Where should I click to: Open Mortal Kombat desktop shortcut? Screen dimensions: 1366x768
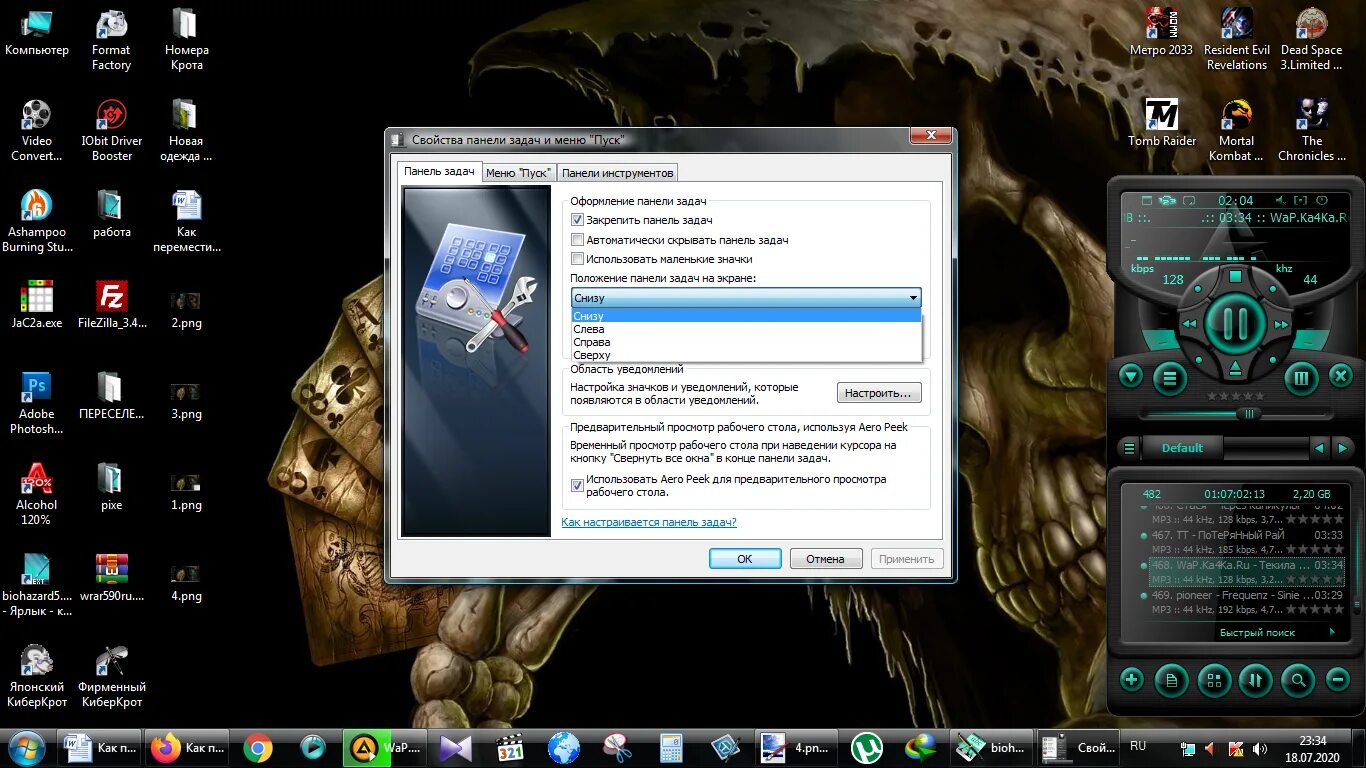click(1236, 130)
